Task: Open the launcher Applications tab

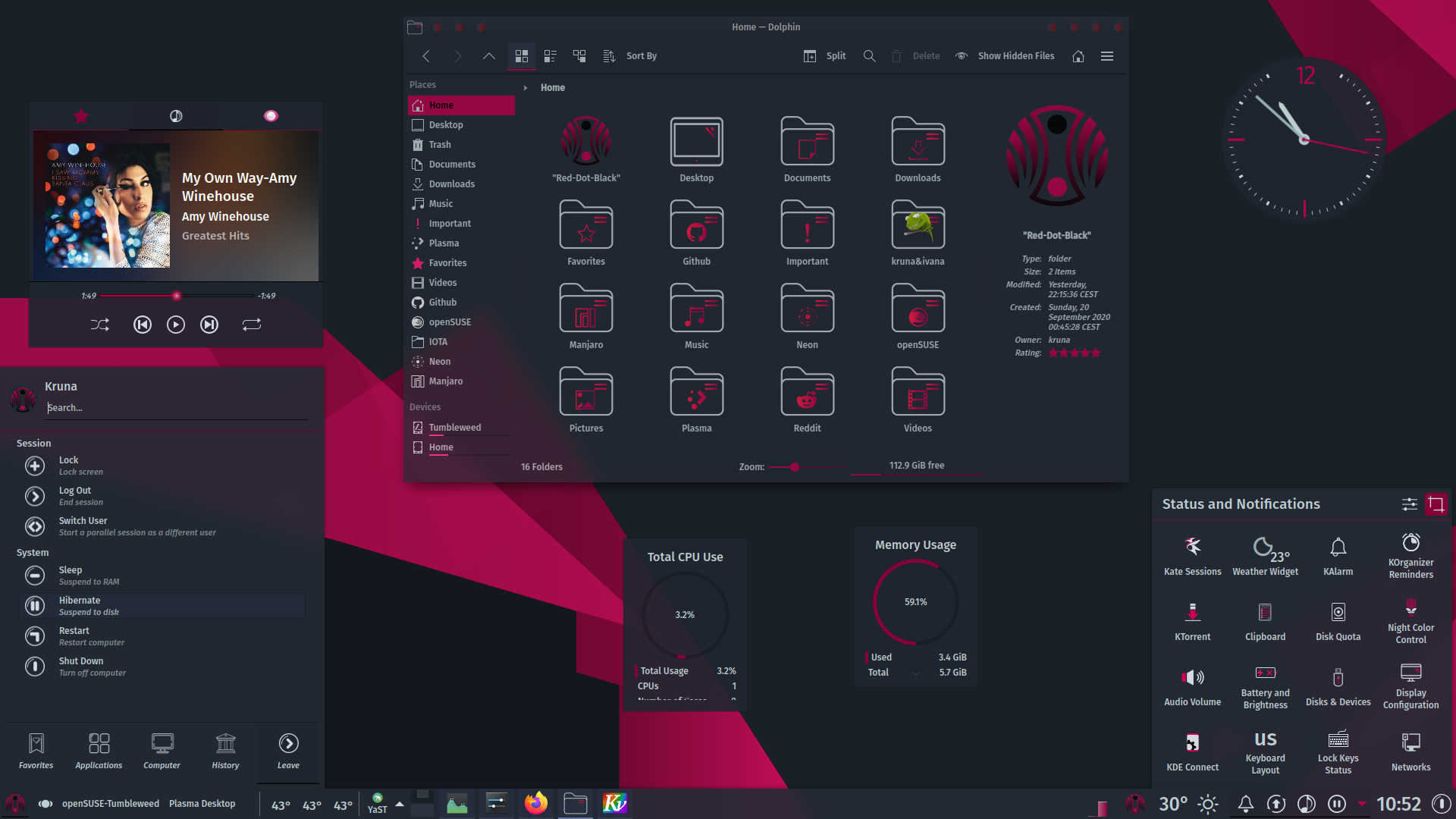Action: click(99, 752)
